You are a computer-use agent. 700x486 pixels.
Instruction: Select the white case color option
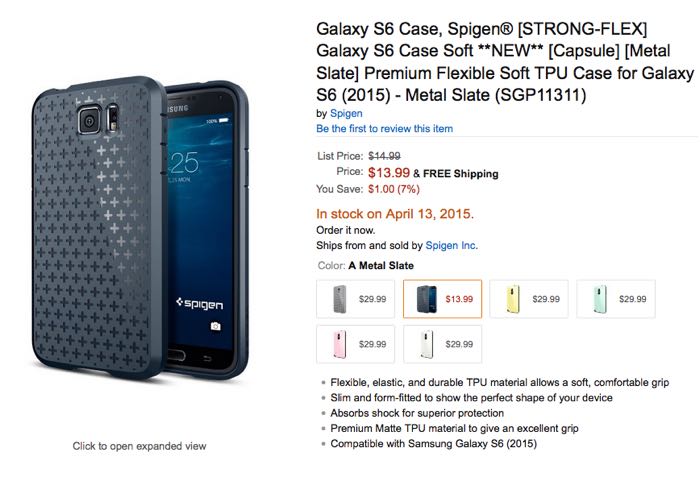click(x=442, y=343)
